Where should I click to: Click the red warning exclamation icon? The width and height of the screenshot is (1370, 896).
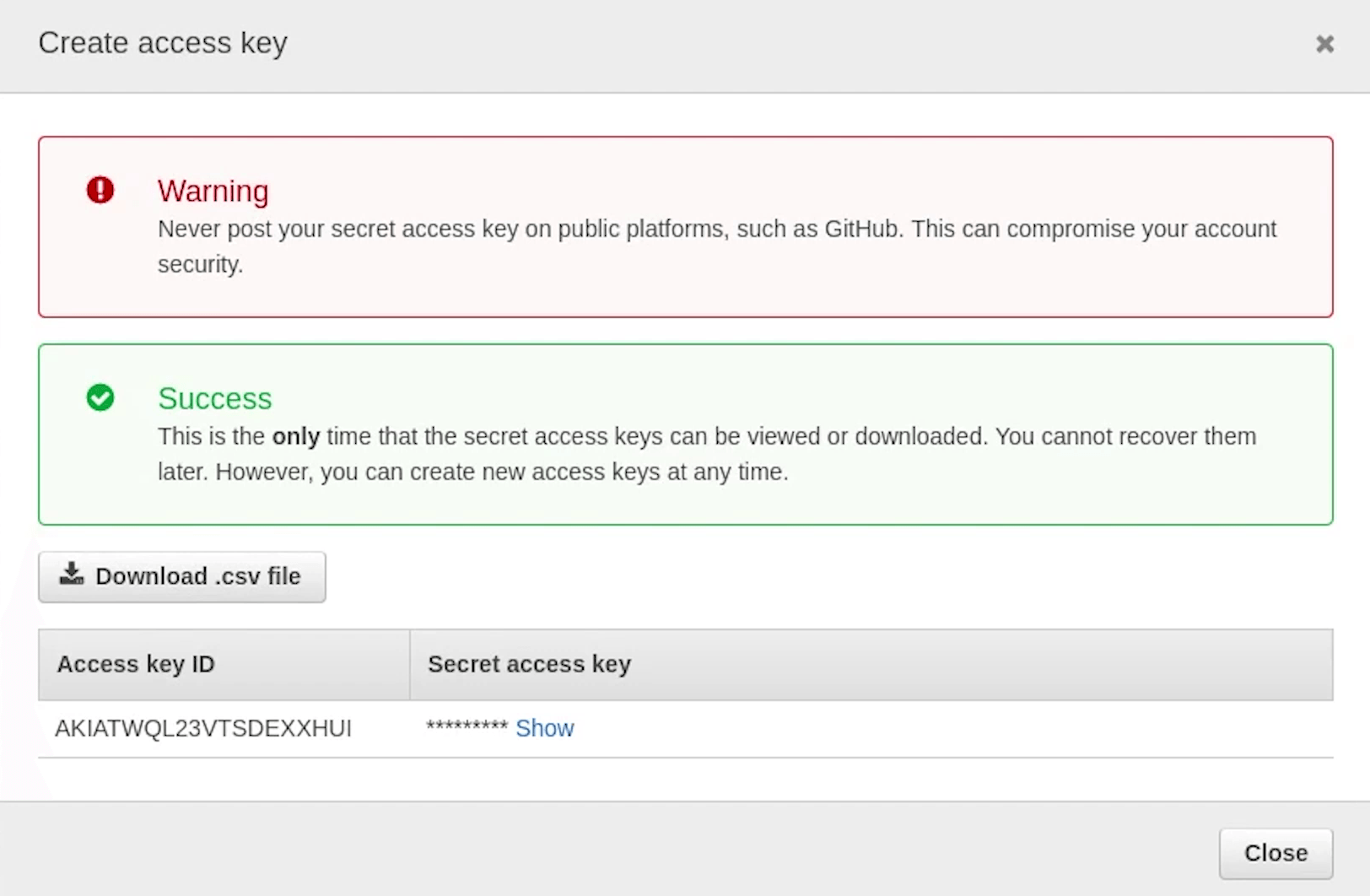click(x=100, y=190)
